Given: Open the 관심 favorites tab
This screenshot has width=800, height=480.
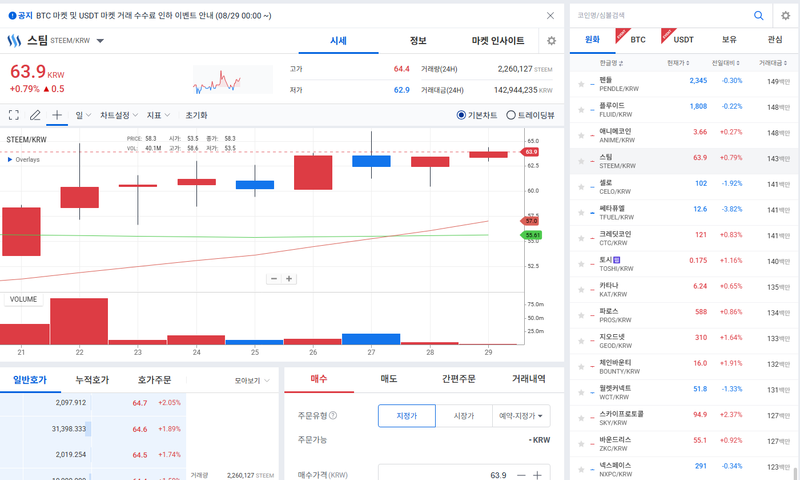Looking at the screenshot, I should click(x=775, y=40).
